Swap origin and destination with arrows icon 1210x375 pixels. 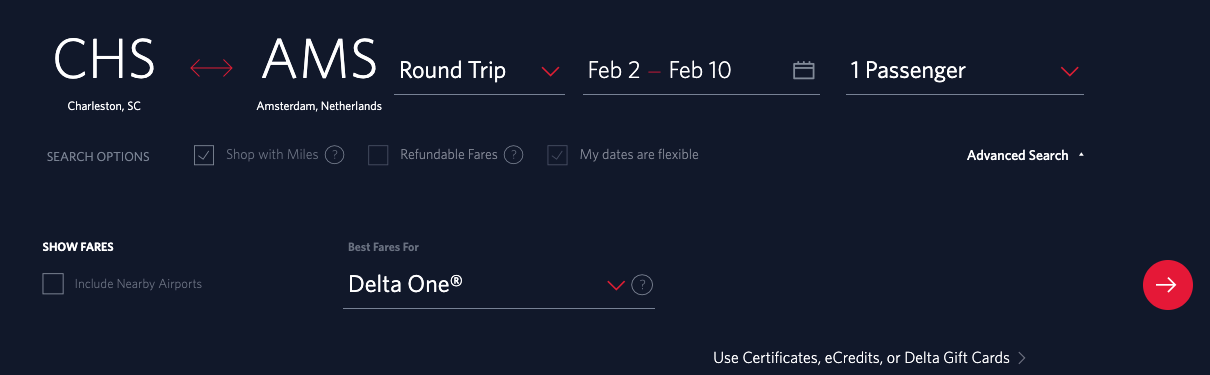[211, 68]
